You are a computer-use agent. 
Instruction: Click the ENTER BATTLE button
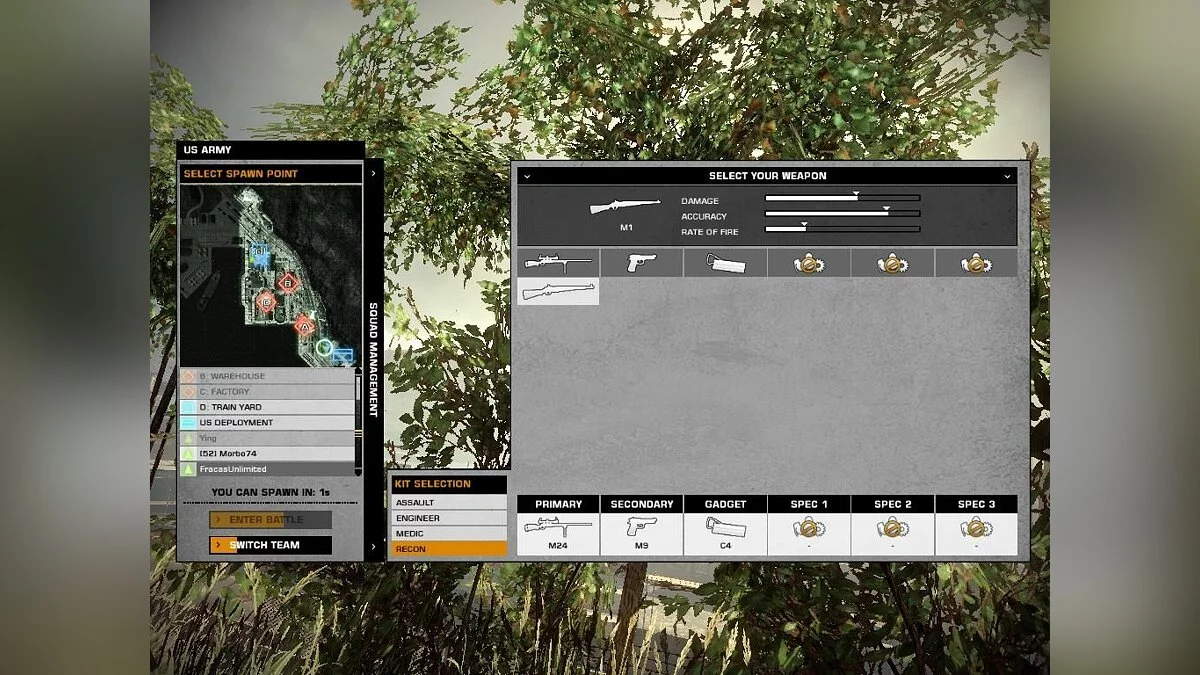pyautogui.click(x=270, y=520)
